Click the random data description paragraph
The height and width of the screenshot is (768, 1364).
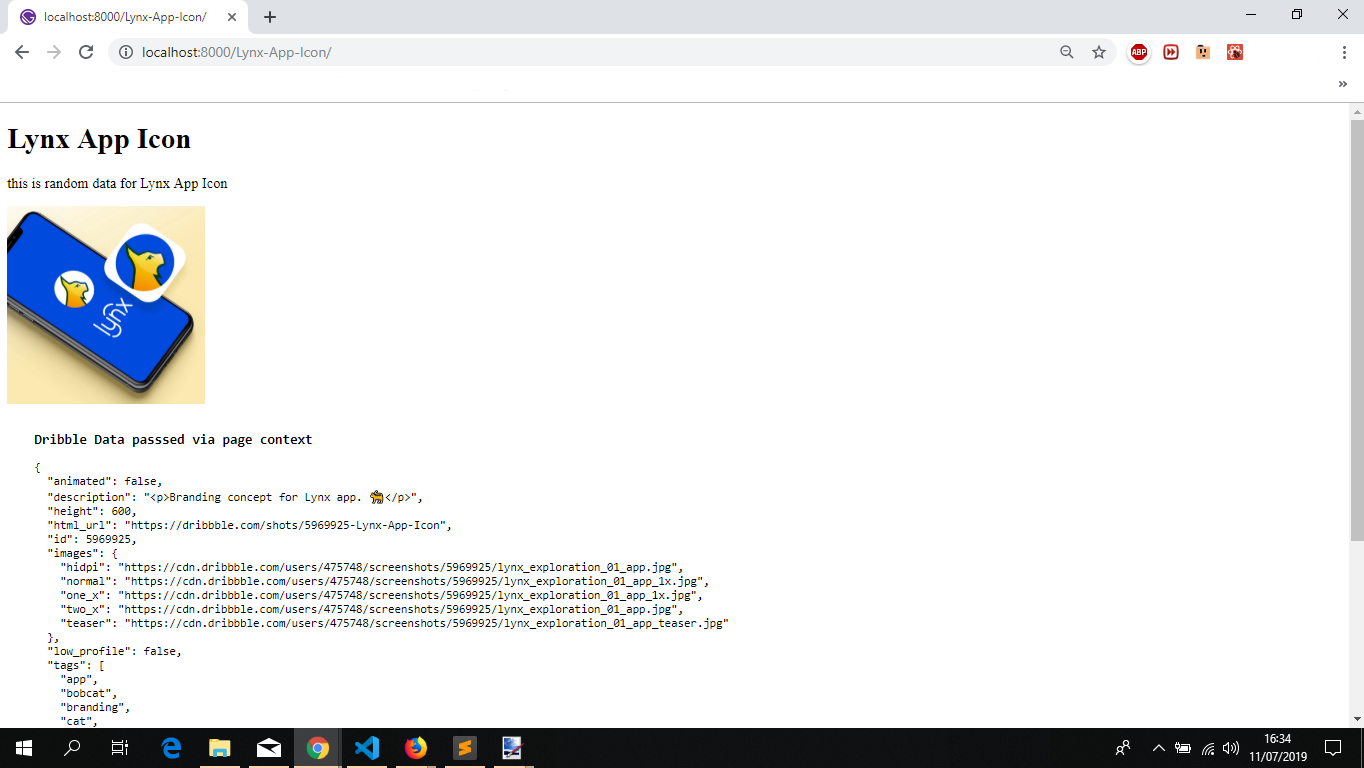117,184
